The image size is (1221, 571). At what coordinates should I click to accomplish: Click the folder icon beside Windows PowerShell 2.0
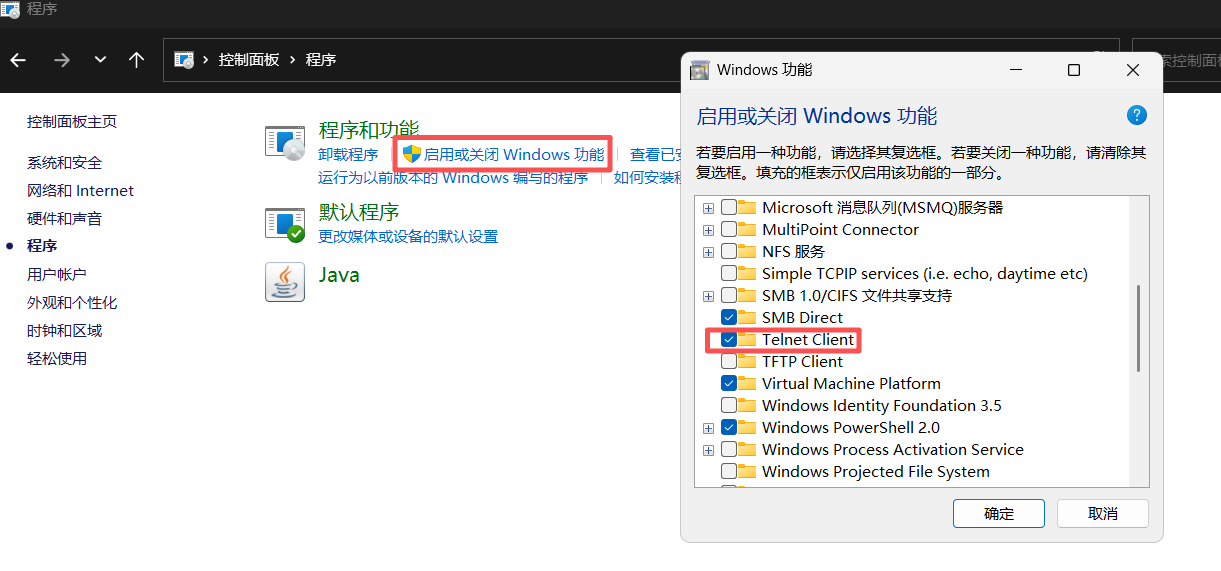(747, 428)
